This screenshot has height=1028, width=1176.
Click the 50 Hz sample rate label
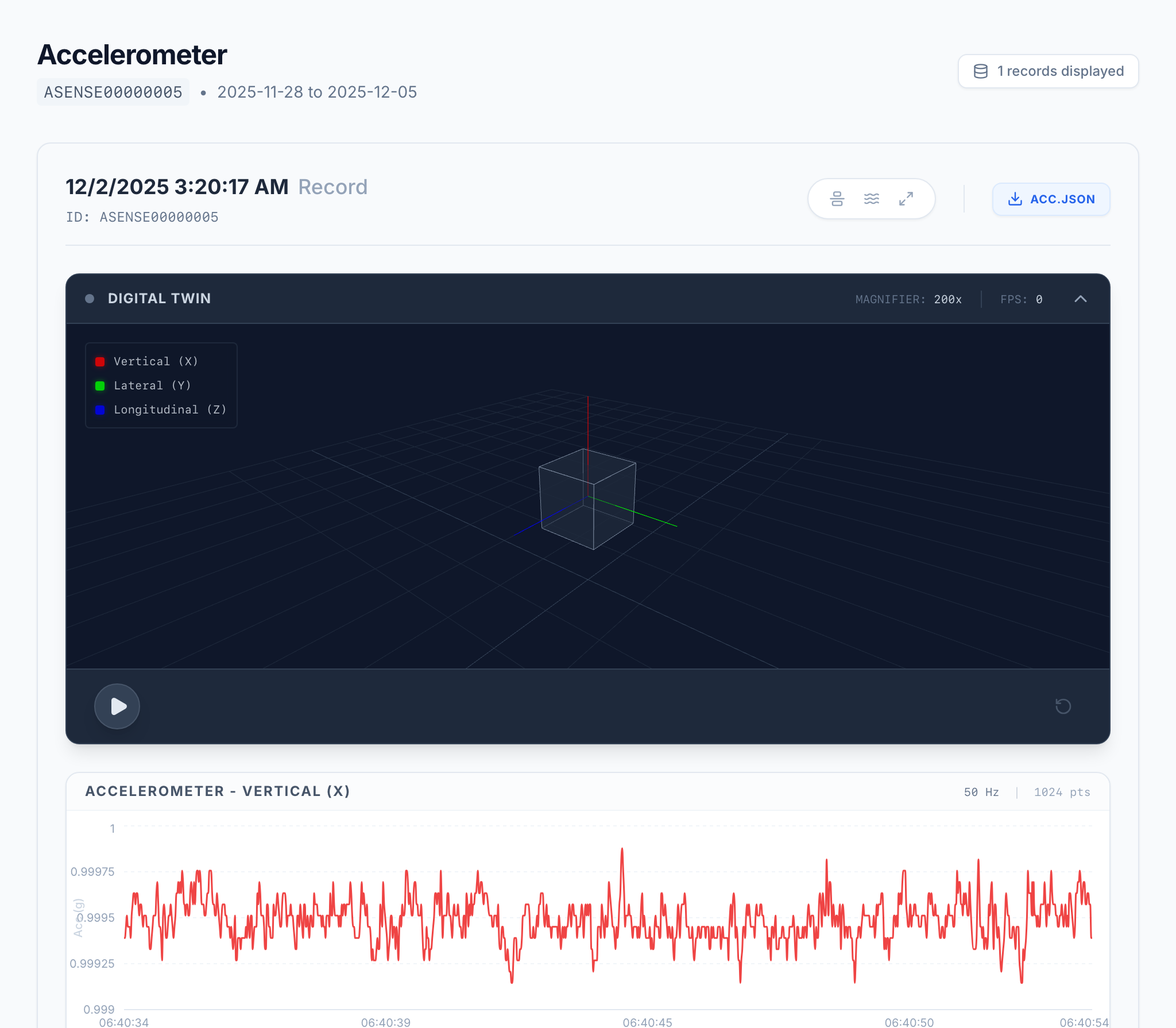pos(981,792)
